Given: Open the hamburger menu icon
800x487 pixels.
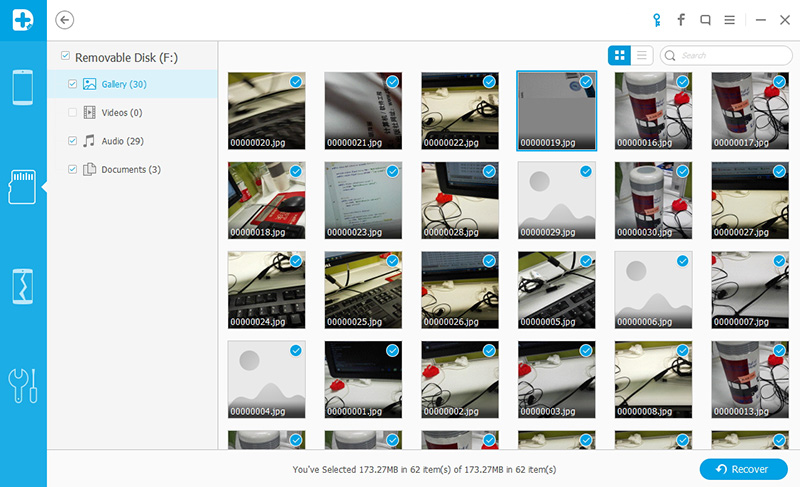Looking at the screenshot, I should 731,20.
